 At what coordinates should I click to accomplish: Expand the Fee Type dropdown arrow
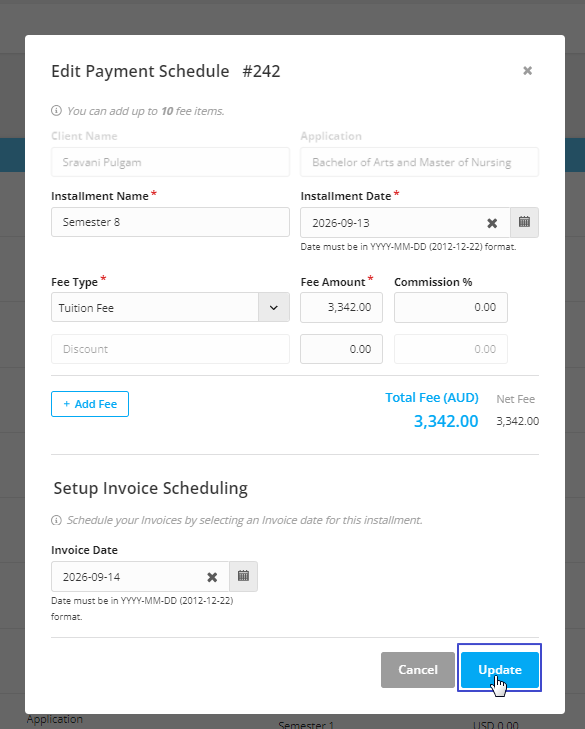[x=273, y=307]
